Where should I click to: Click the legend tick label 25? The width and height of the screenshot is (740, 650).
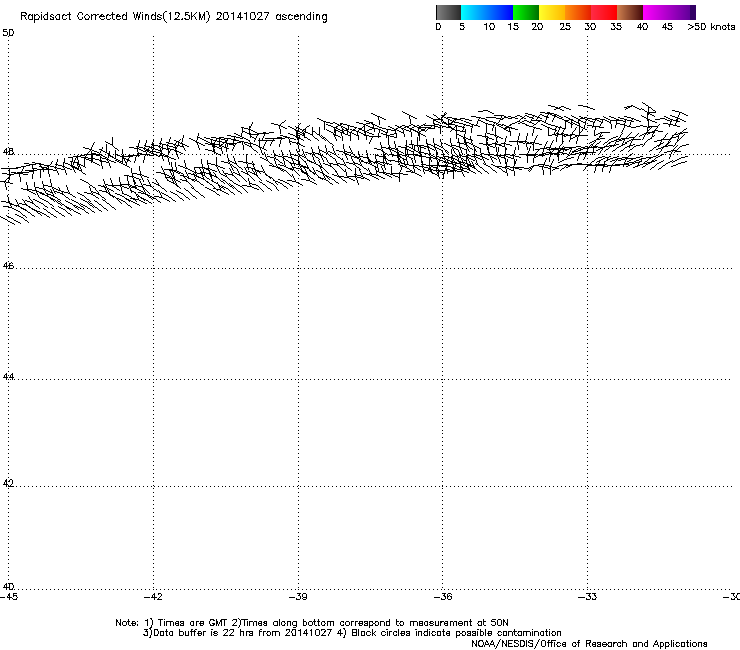565,27
